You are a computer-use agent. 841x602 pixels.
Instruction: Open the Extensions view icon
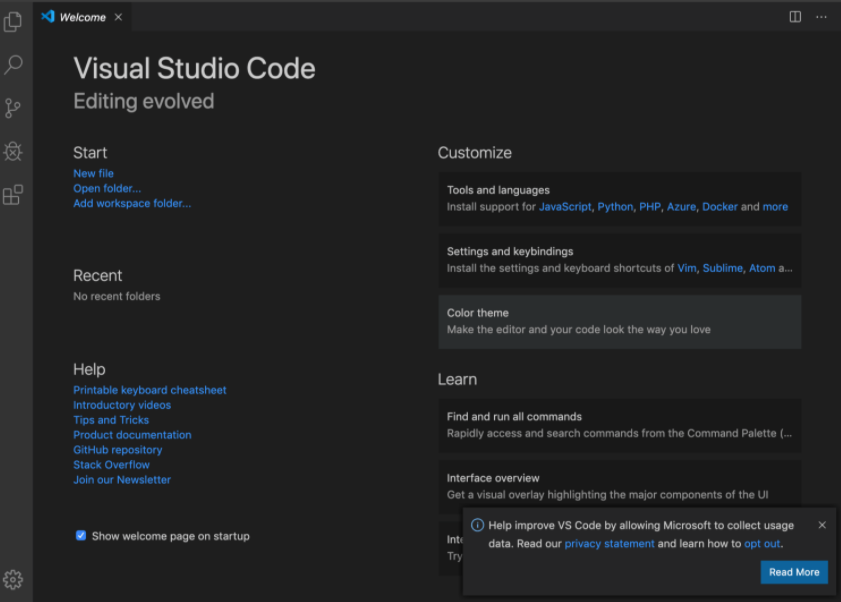tap(13, 195)
